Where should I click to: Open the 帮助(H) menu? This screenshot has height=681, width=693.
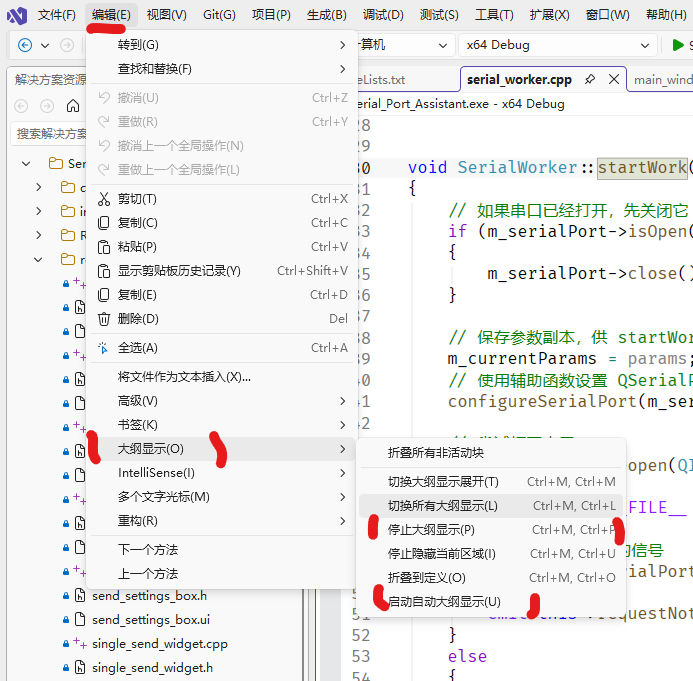click(x=666, y=15)
